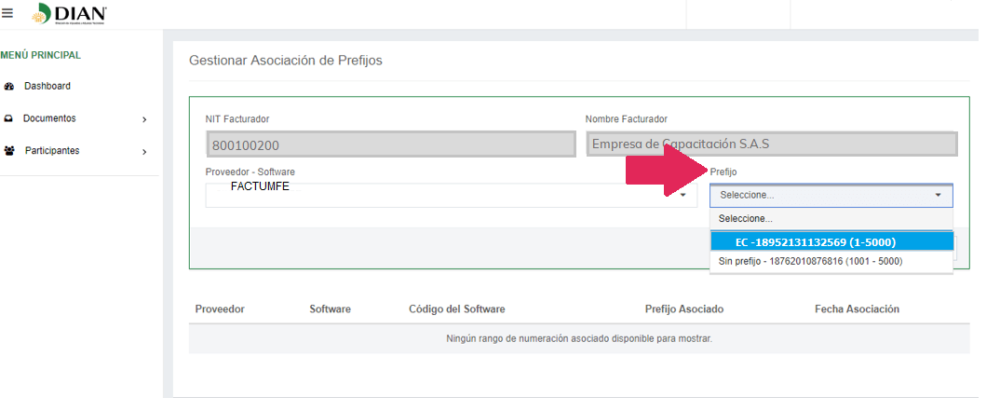Open the Dashboard menu item

[47, 86]
